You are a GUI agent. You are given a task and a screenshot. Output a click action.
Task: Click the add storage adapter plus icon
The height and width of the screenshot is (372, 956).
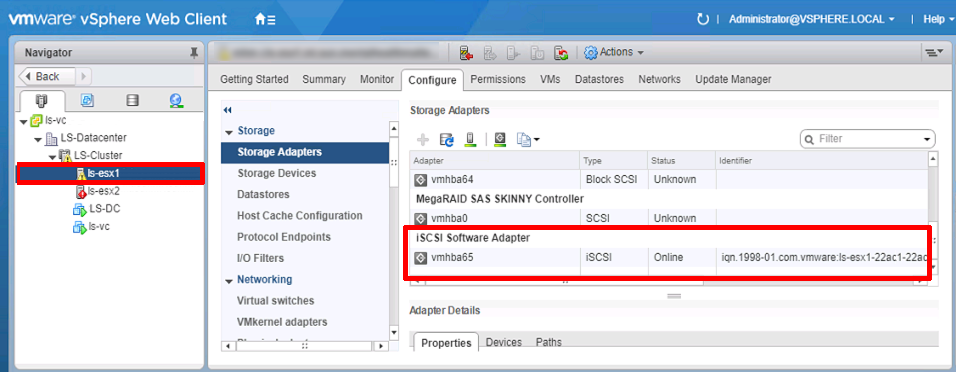pos(423,140)
